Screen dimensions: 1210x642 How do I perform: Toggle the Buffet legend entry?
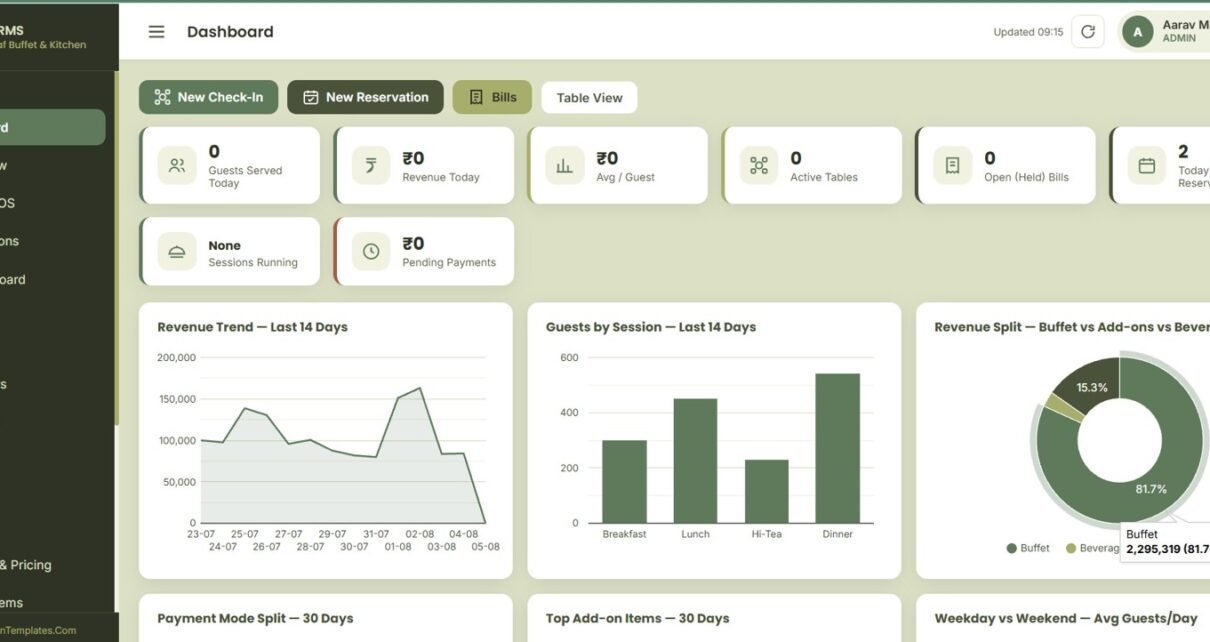point(1028,548)
